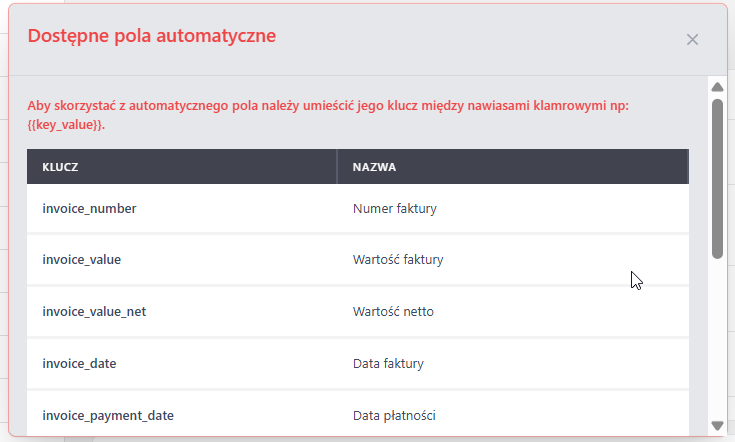
Task: Click the Data płatności name cell
Action: click(x=395, y=415)
